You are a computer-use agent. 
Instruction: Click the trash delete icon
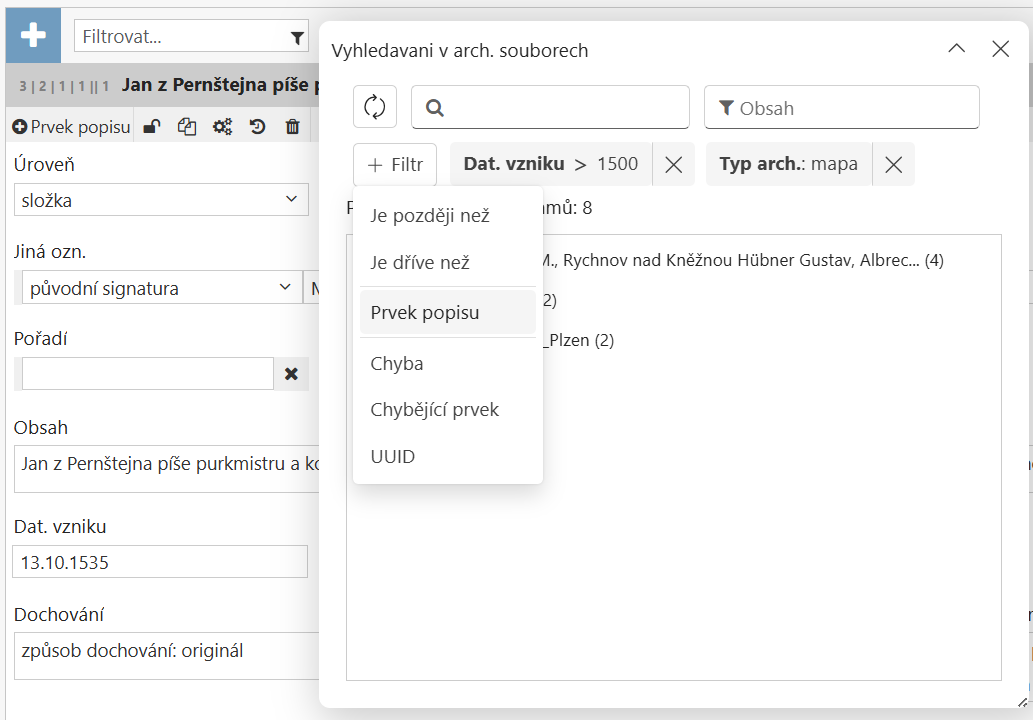pyautogui.click(x=292, y=127)
